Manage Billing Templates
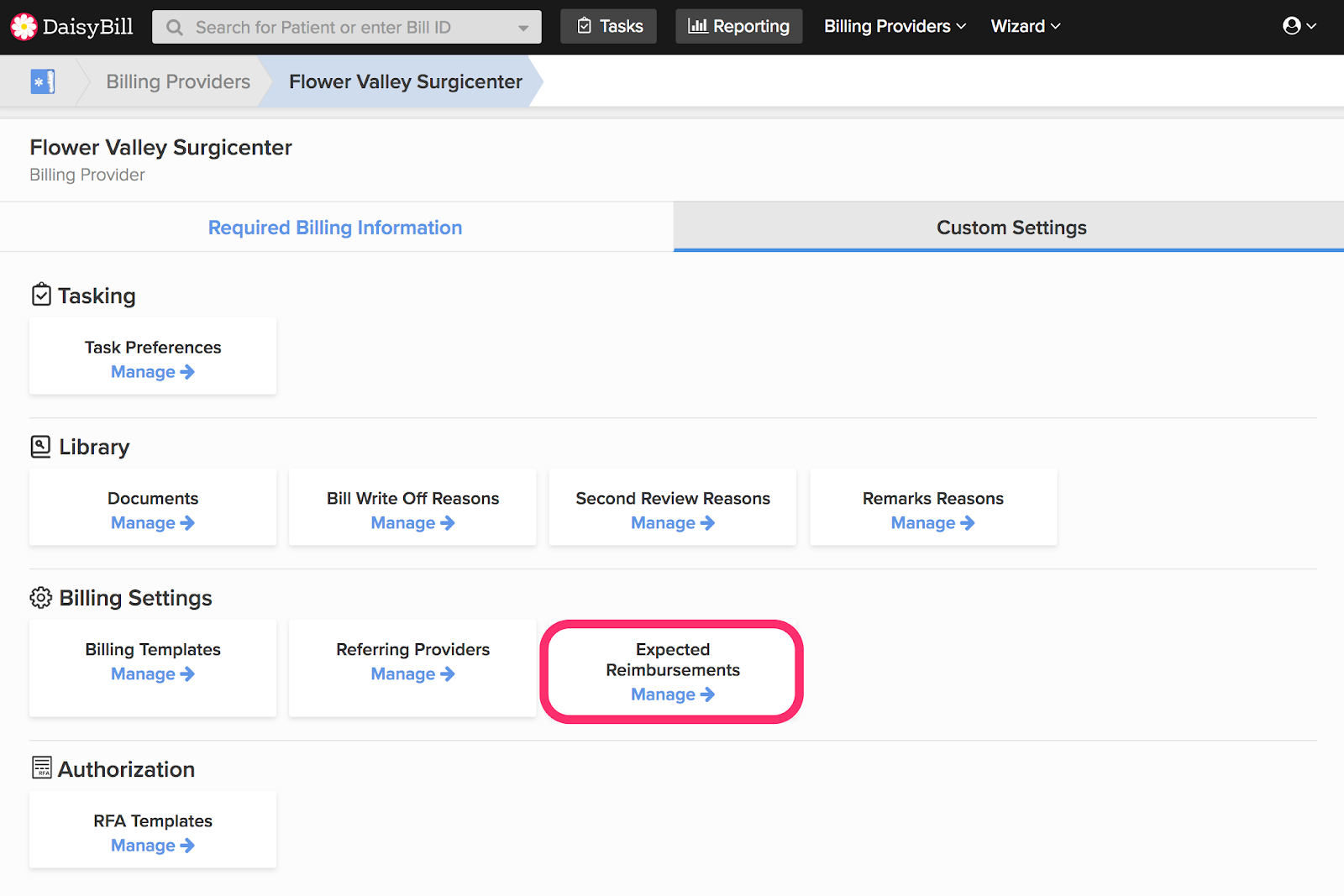This screenshot has height=896, width=1344. [153, 674]
